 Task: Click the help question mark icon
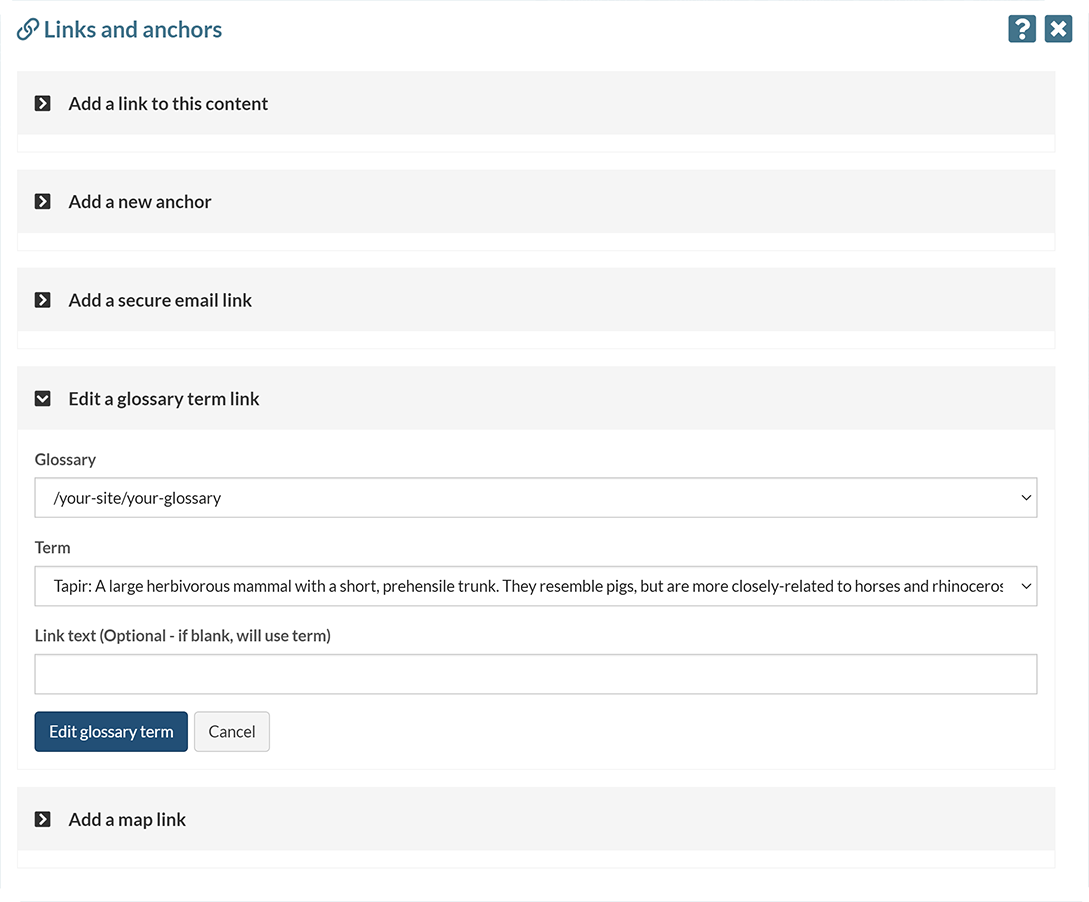pos(1021,29)
